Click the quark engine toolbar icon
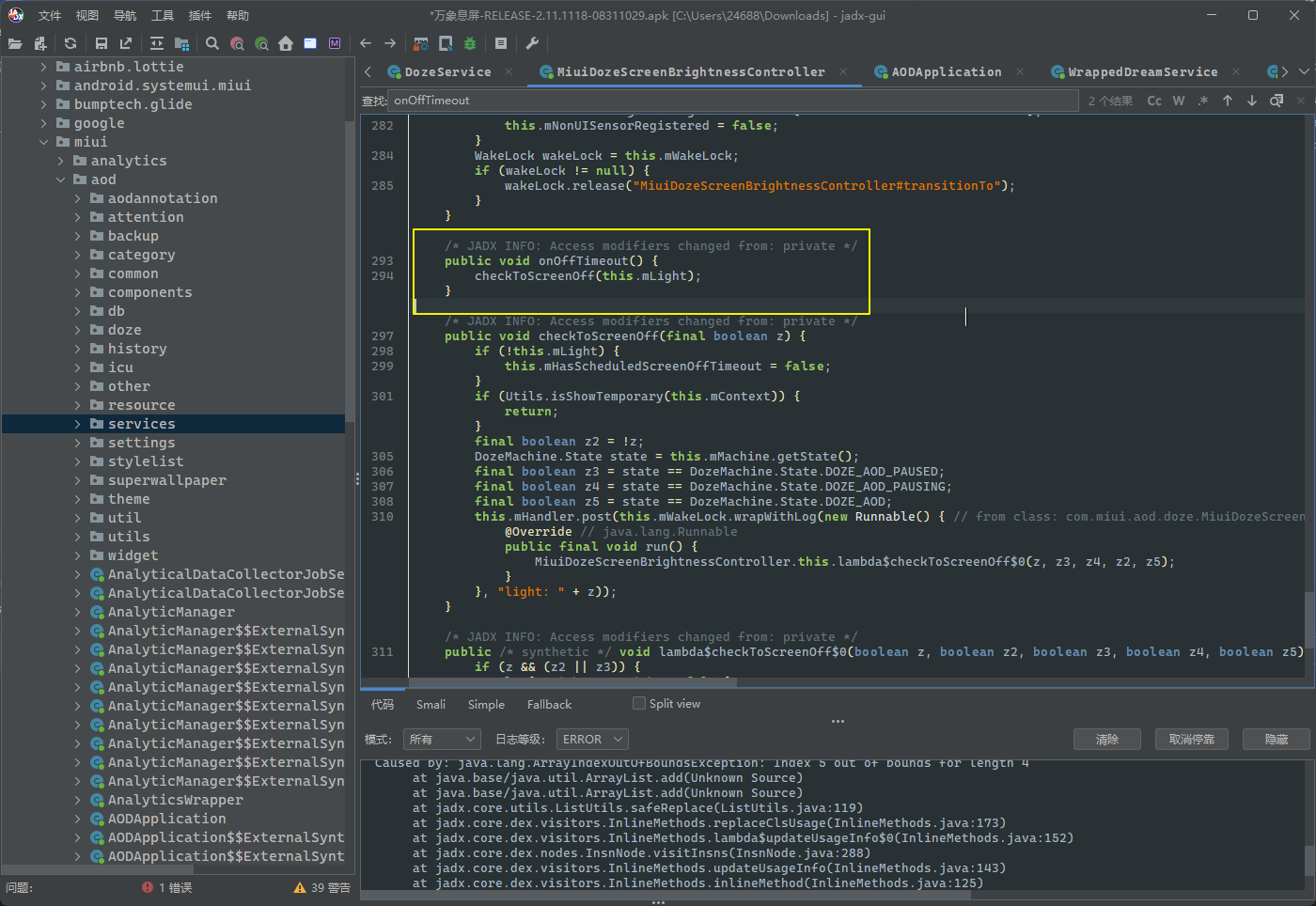Screen dimensions: 1316x906 pyautogui.click(x=446, y=43)
